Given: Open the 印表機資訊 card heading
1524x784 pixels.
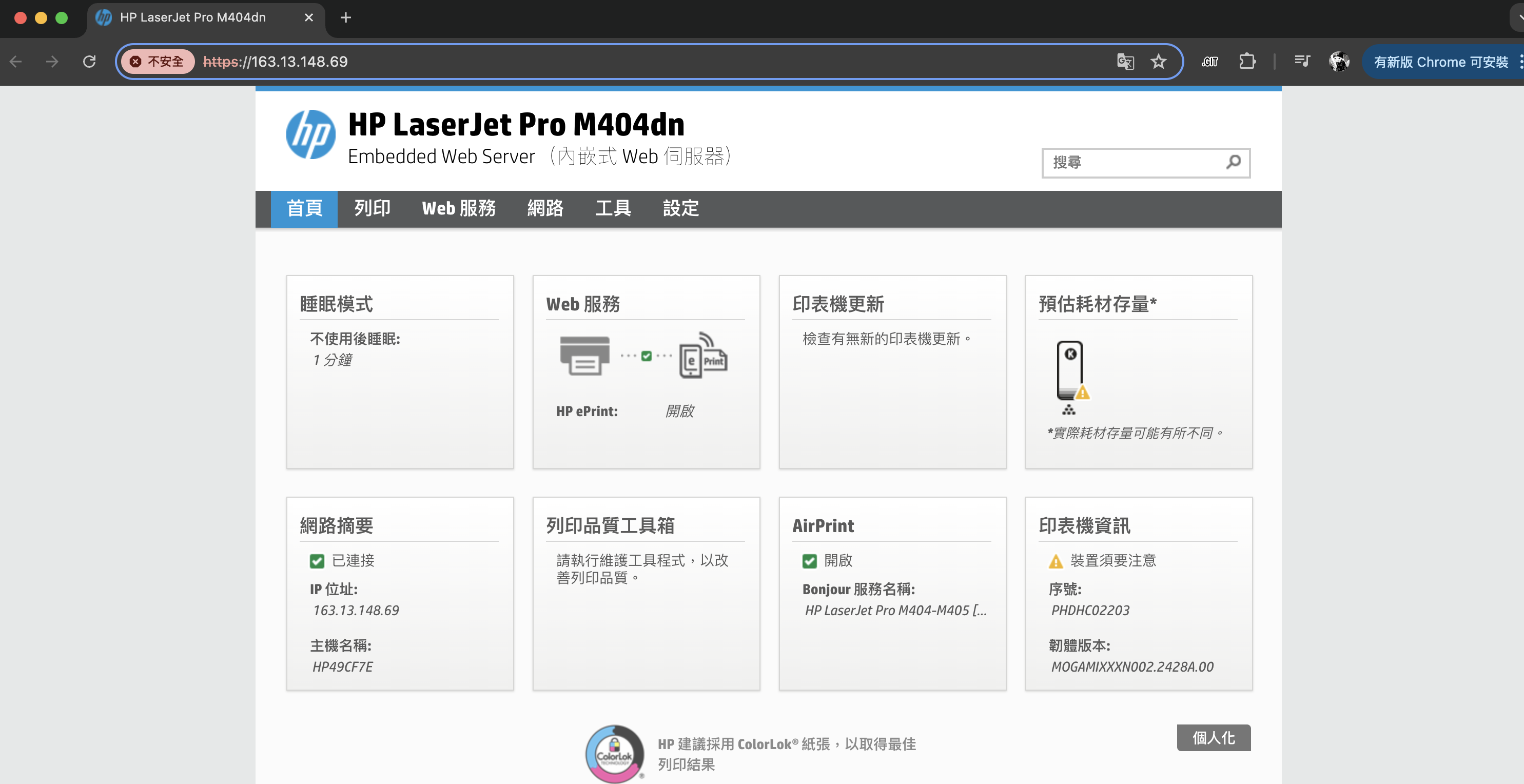Looking at the screenshot, I should click(1084, 525).
